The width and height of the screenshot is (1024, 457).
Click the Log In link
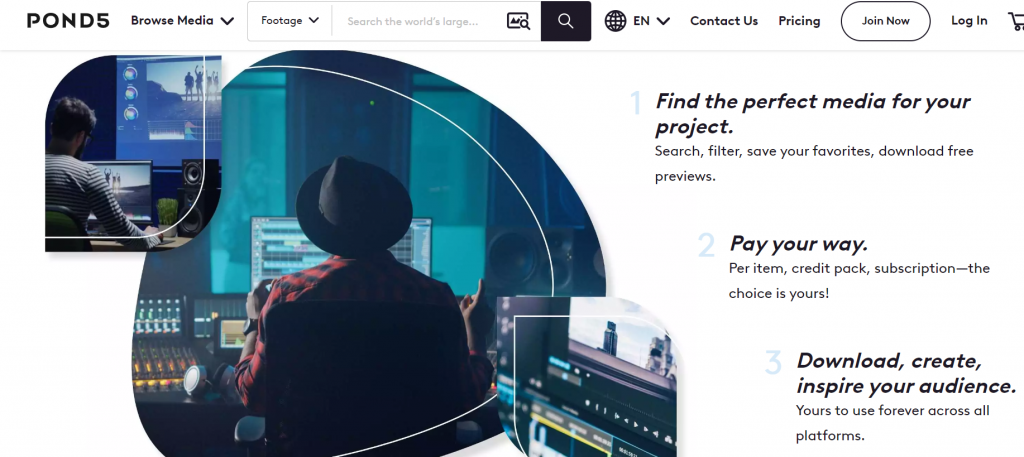(x=969, y=21)
